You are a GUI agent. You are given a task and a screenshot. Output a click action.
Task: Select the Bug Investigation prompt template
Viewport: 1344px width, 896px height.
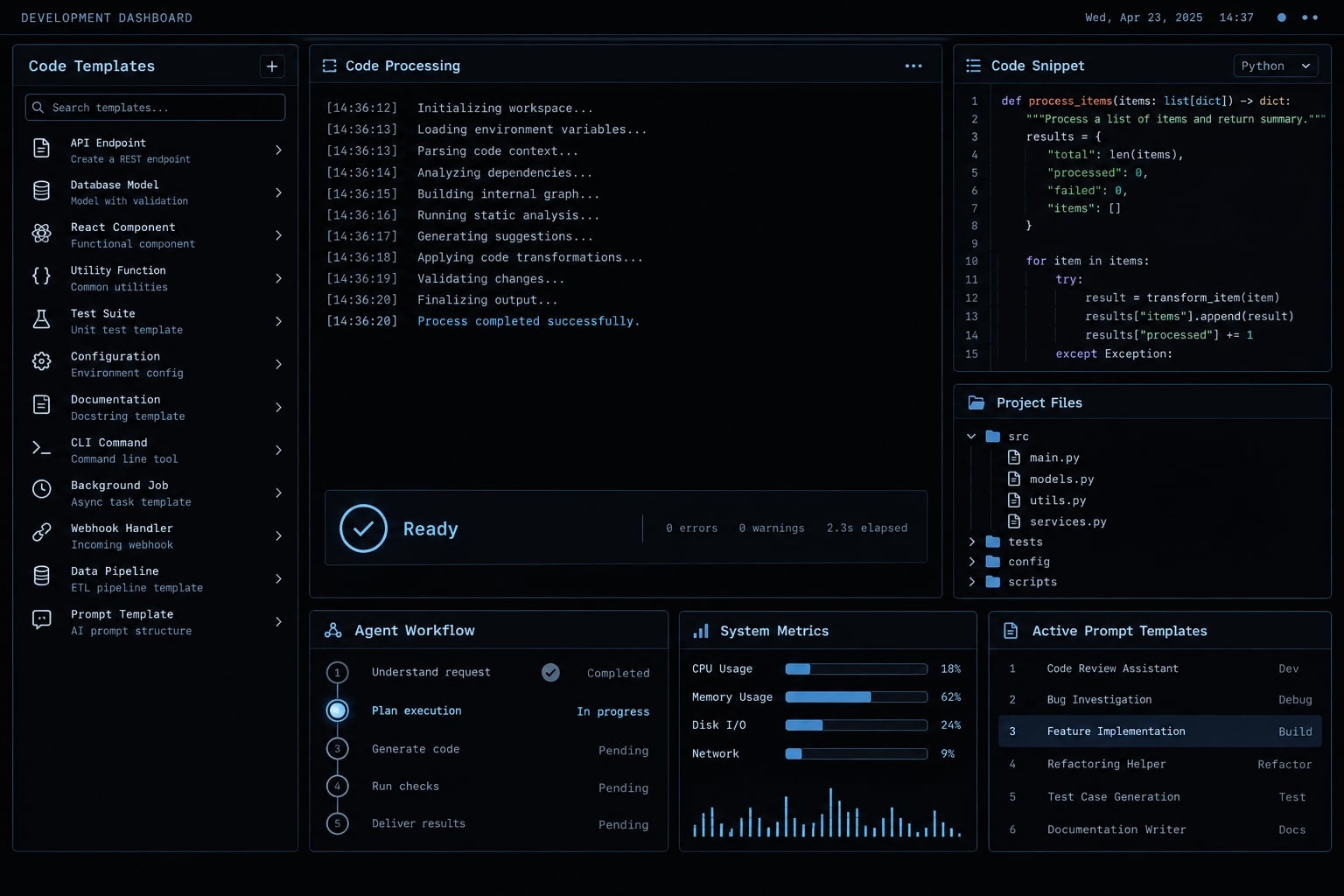click(1159, 700)
